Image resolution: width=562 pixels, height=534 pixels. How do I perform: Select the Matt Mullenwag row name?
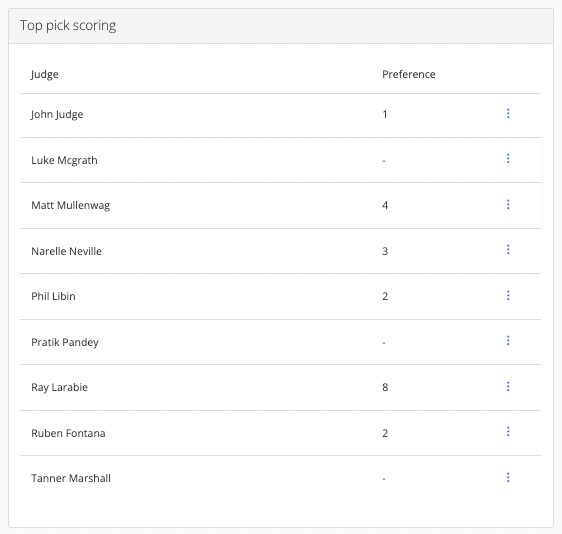pyautogui.click(x=71, y=205)
